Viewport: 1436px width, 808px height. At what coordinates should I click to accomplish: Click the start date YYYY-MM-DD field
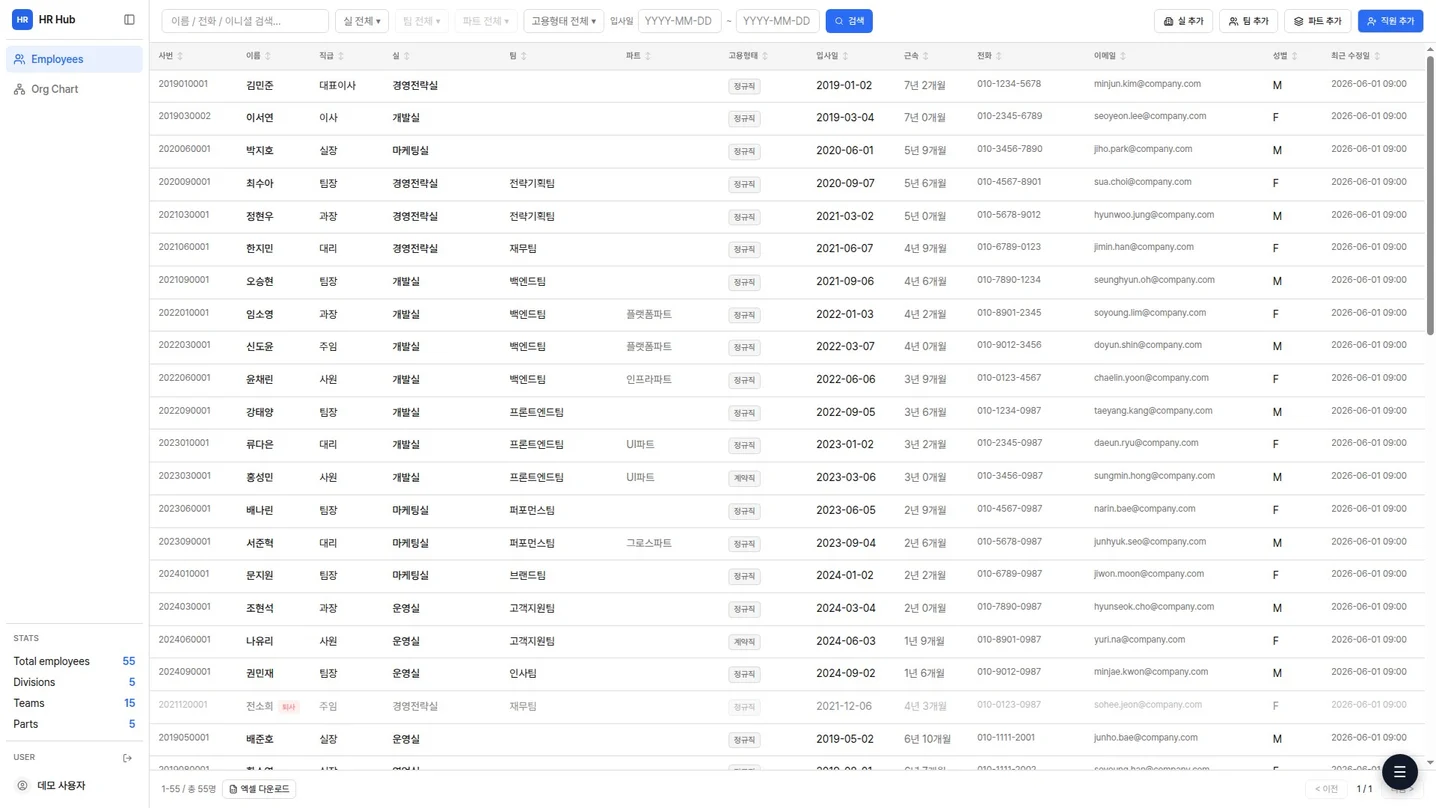(x=679, y=21)
